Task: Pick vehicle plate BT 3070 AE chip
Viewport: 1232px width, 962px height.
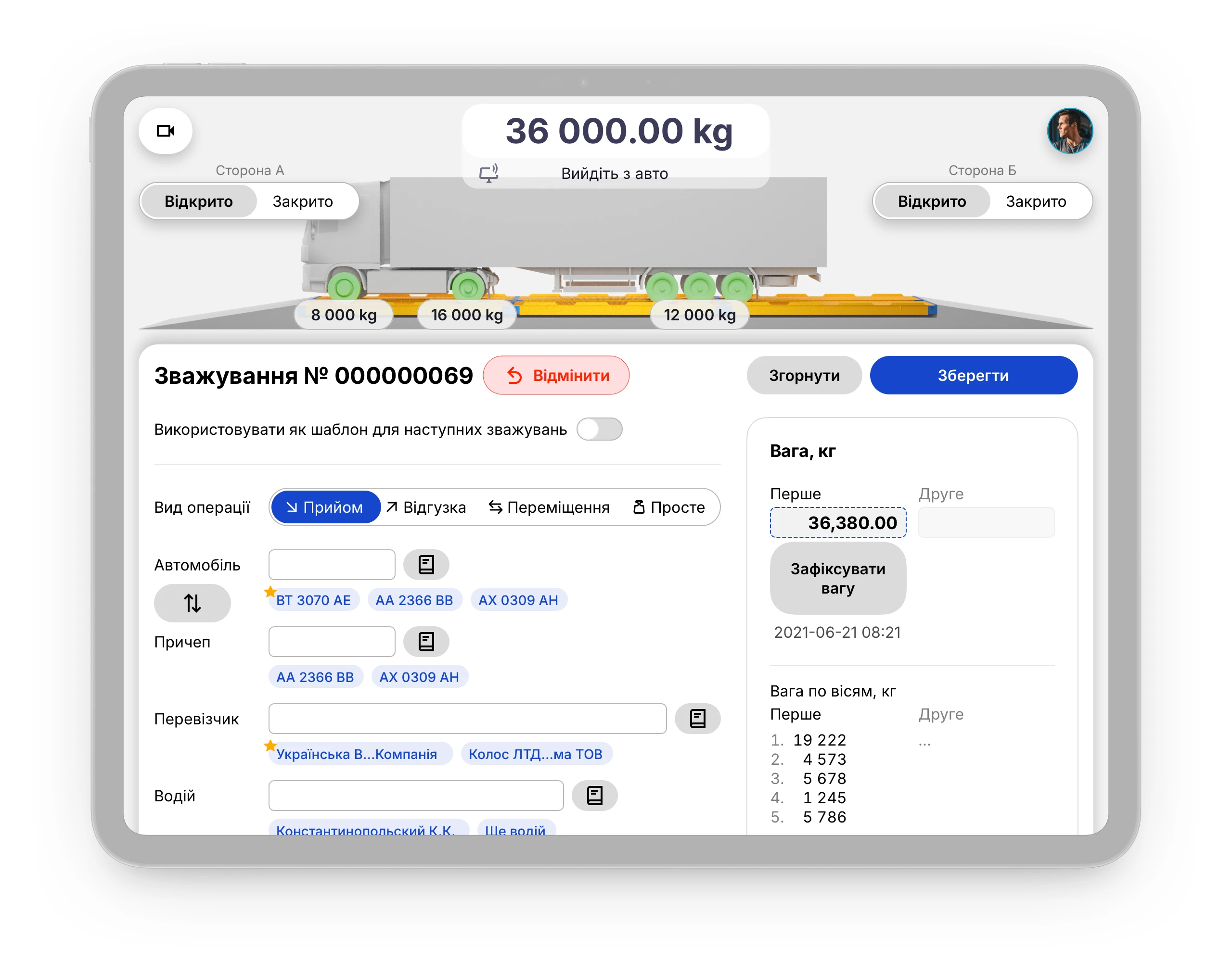Action: 313,600
